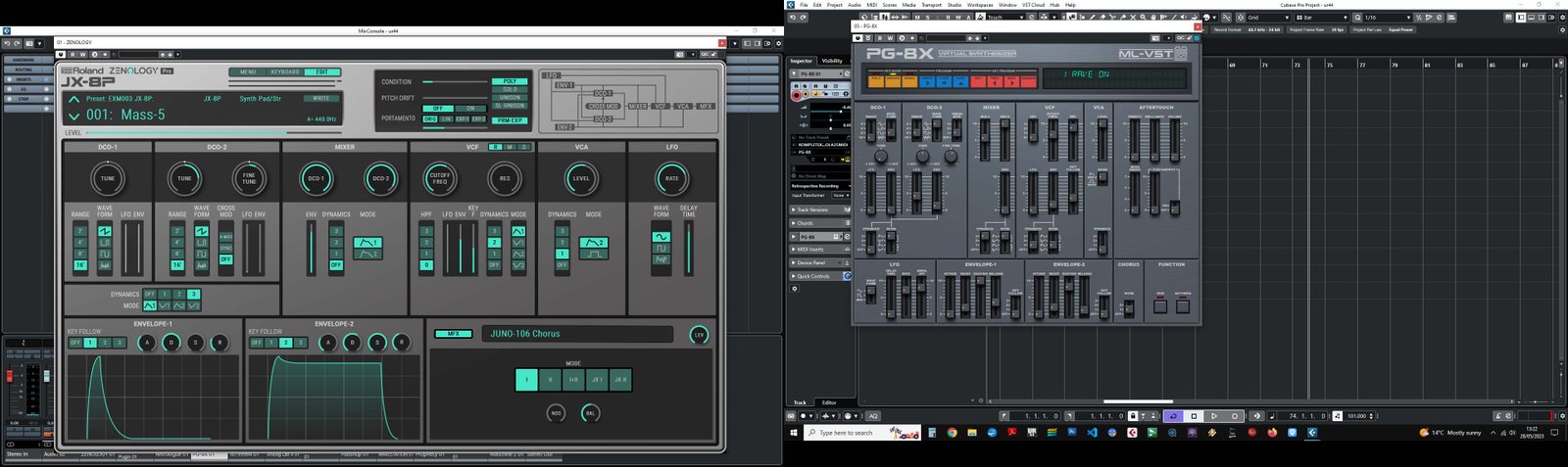Click the WRITE button in Zenology
The height and width of the screenshot is (467, 1568).
pos(320,99)
